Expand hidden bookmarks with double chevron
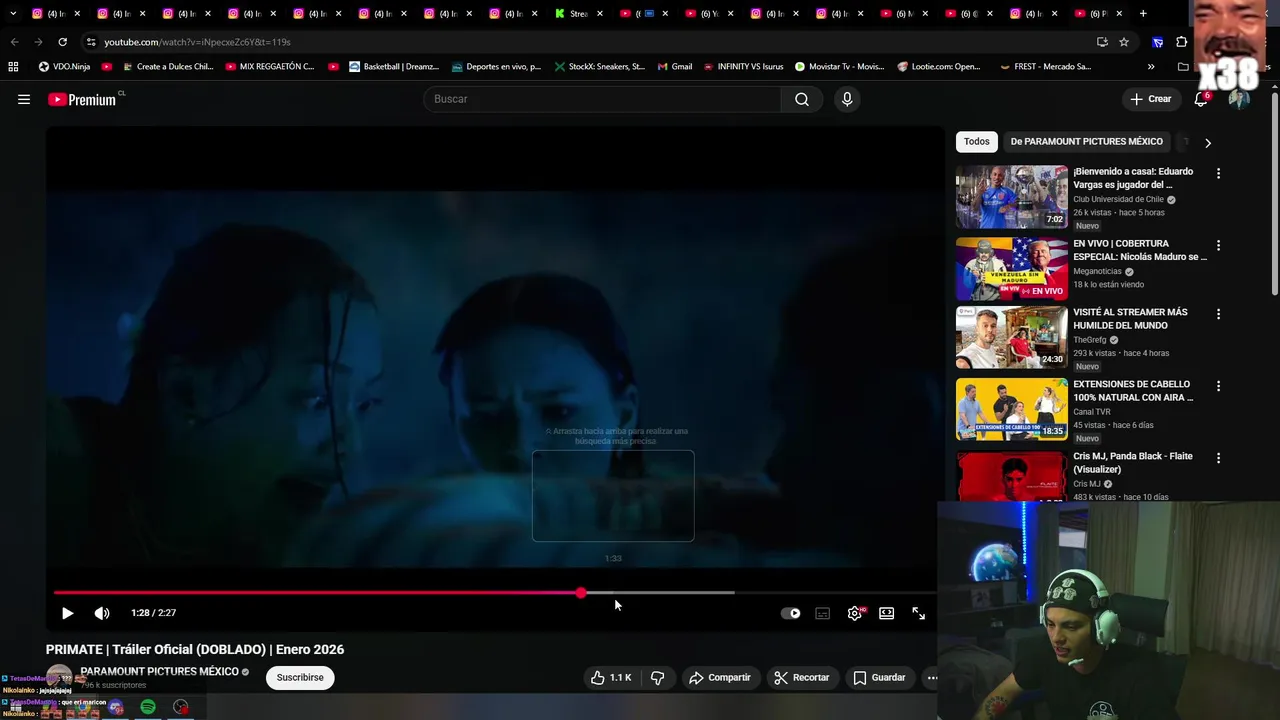The image size is (1280, 720). point(1151,67)
